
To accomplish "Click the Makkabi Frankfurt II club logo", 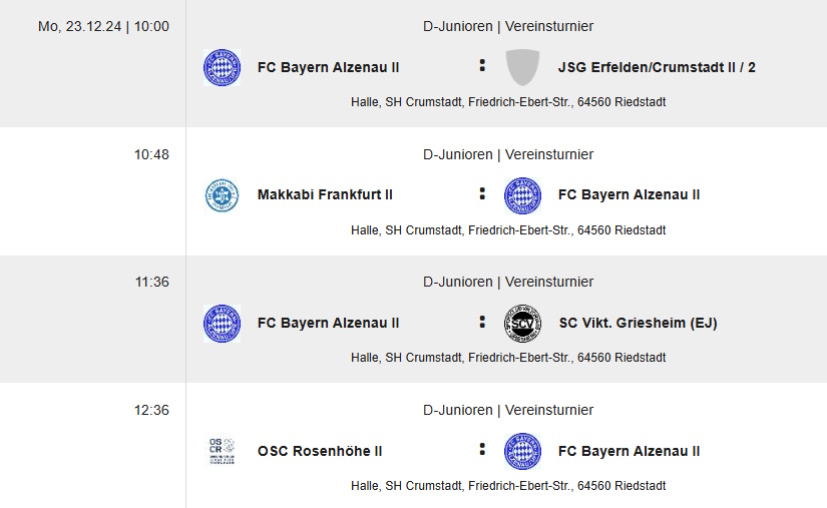I will click(222, 196).
